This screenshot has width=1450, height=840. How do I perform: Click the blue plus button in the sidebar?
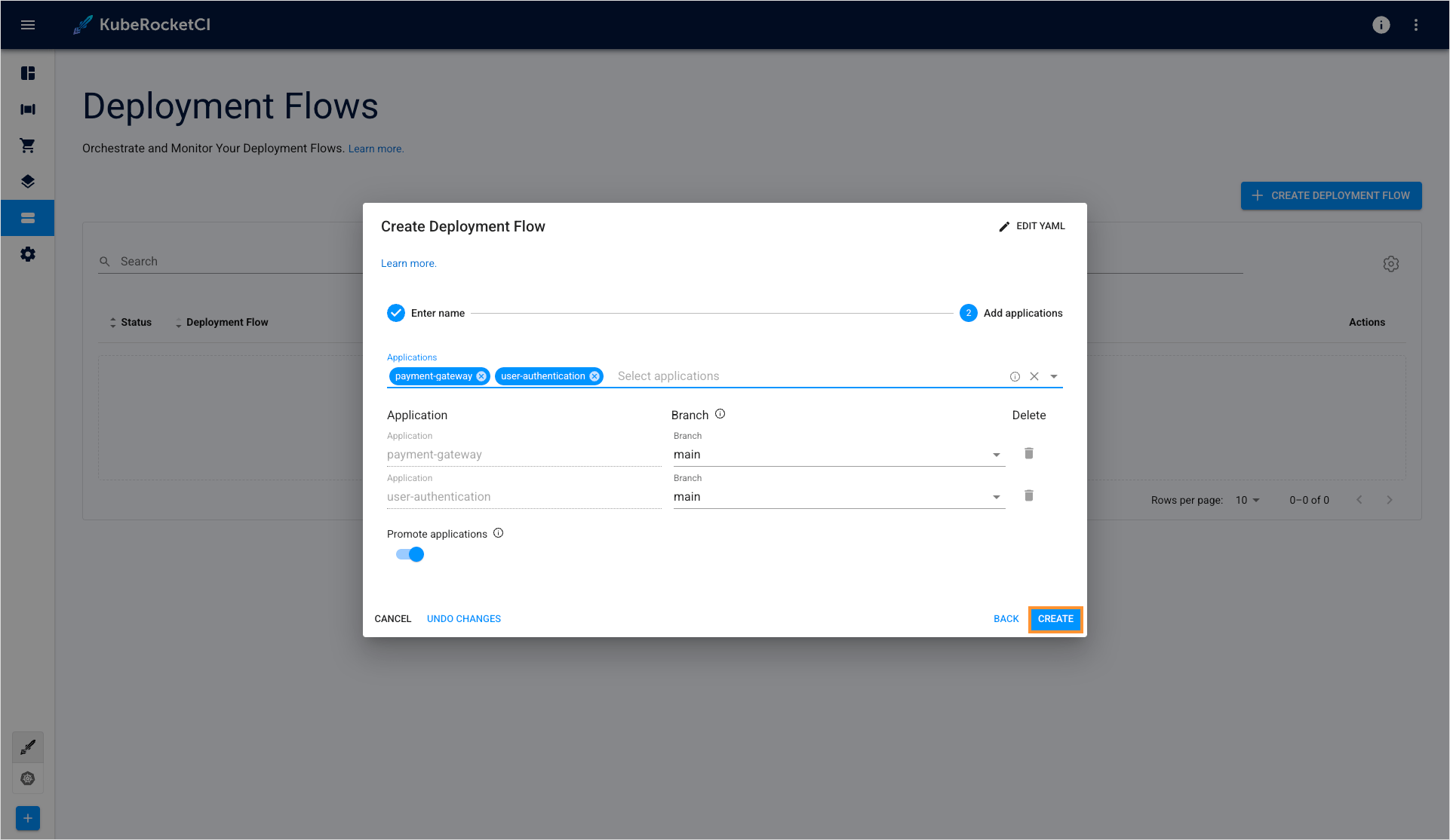coord(28,817)
